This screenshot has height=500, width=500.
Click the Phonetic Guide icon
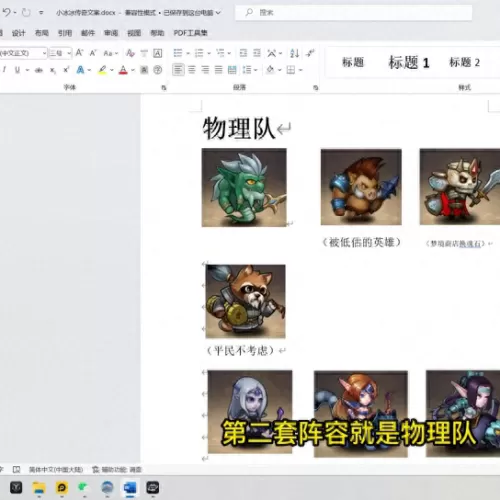pos(144,53)
